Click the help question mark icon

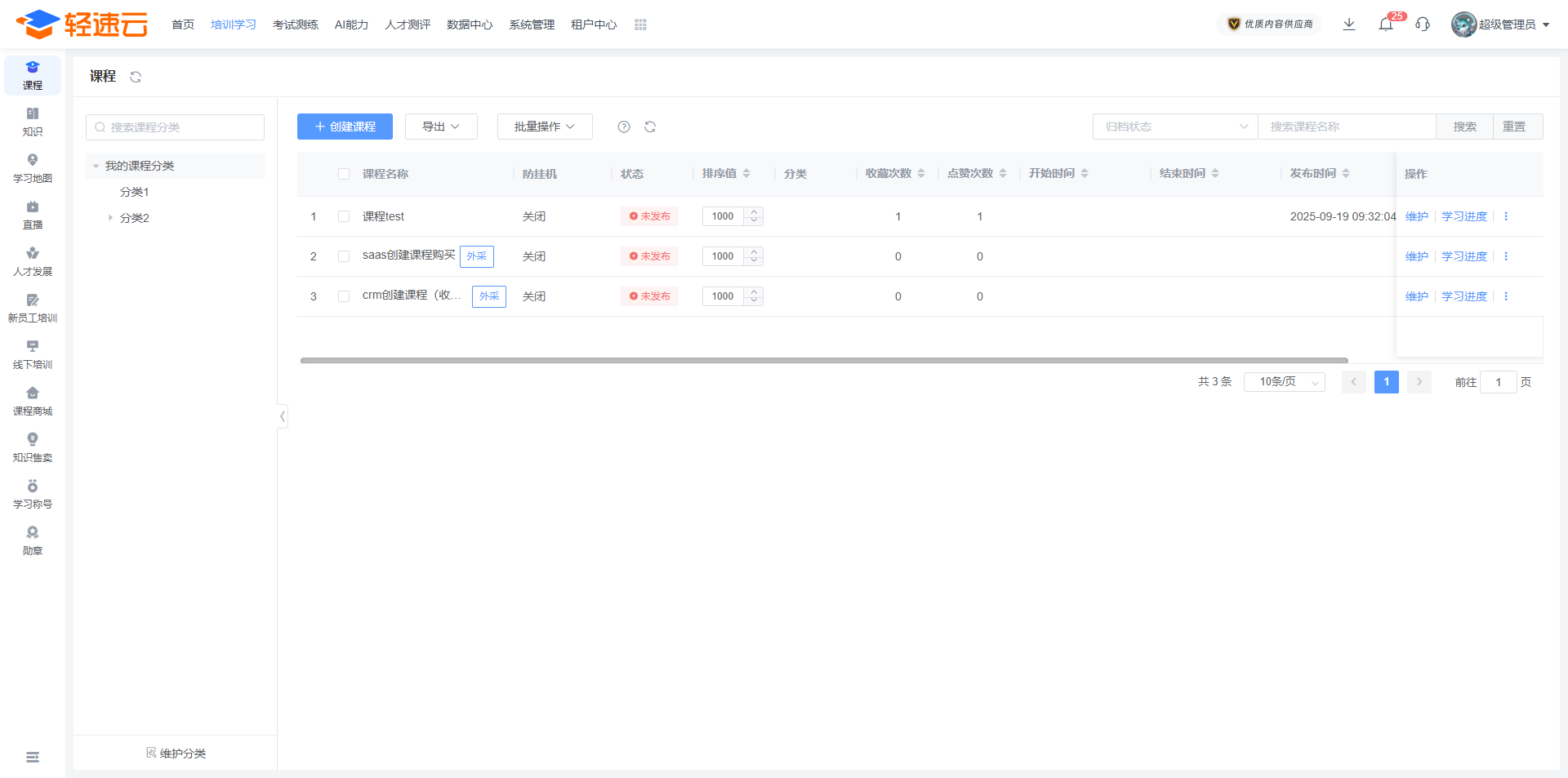click(x=624, y=127)
